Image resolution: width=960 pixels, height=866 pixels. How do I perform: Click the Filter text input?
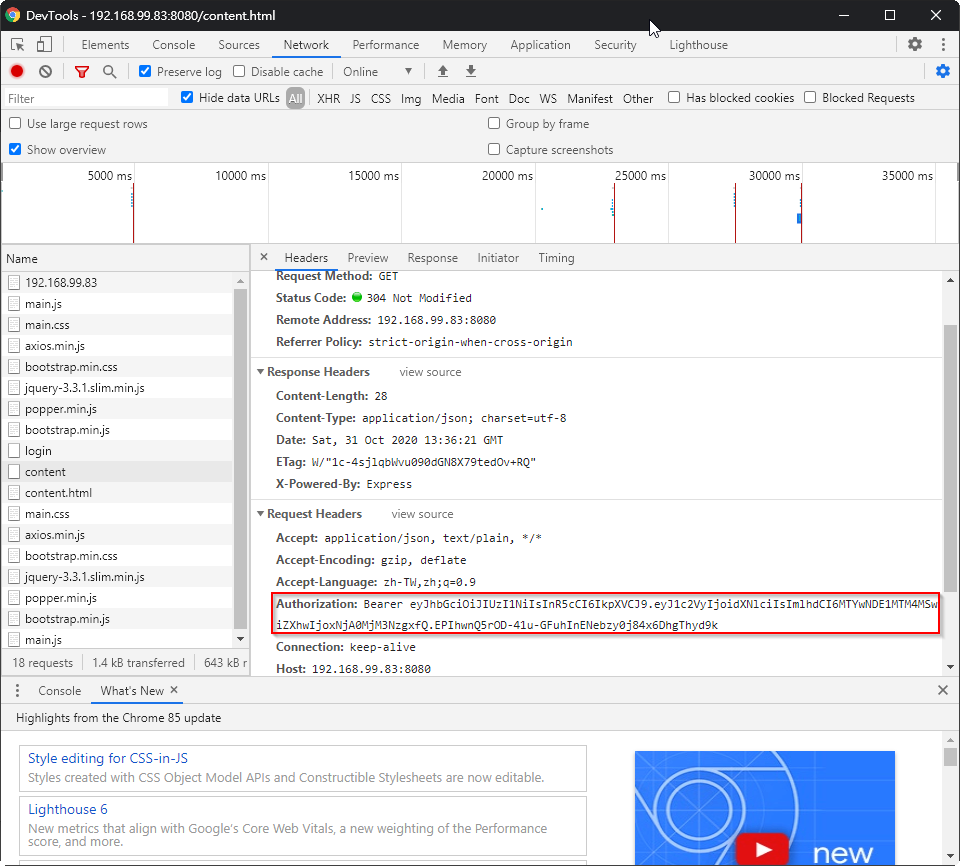(x=86, y=99)
